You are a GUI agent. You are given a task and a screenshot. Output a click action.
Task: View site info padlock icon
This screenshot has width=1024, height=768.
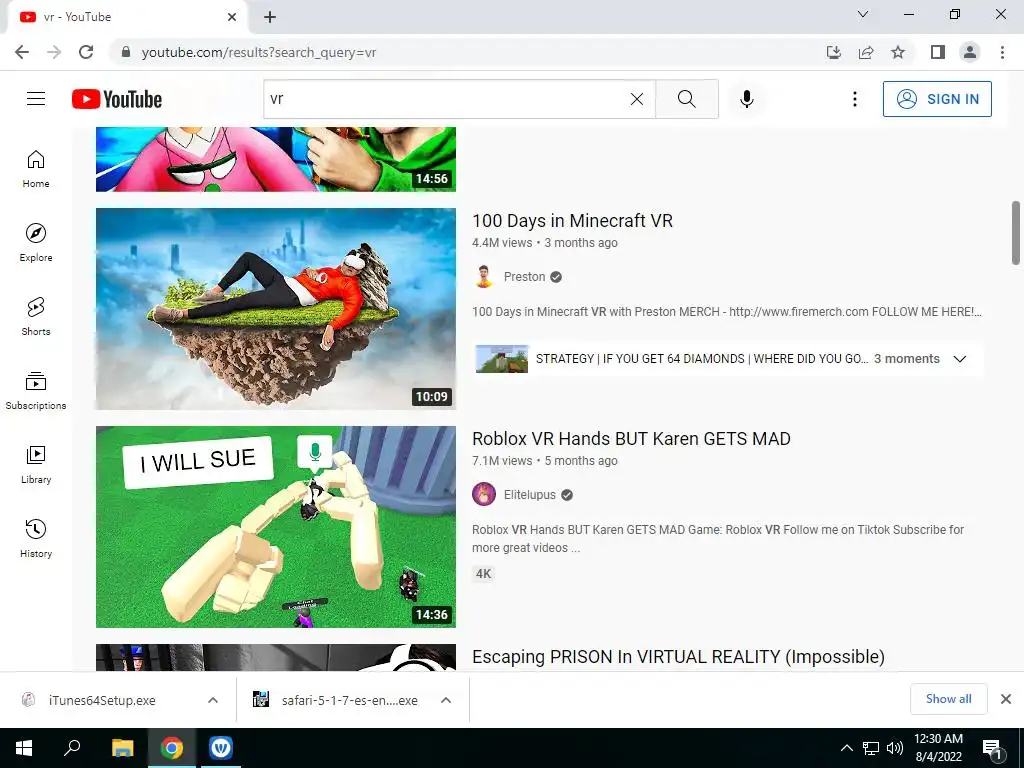(126, 52)
